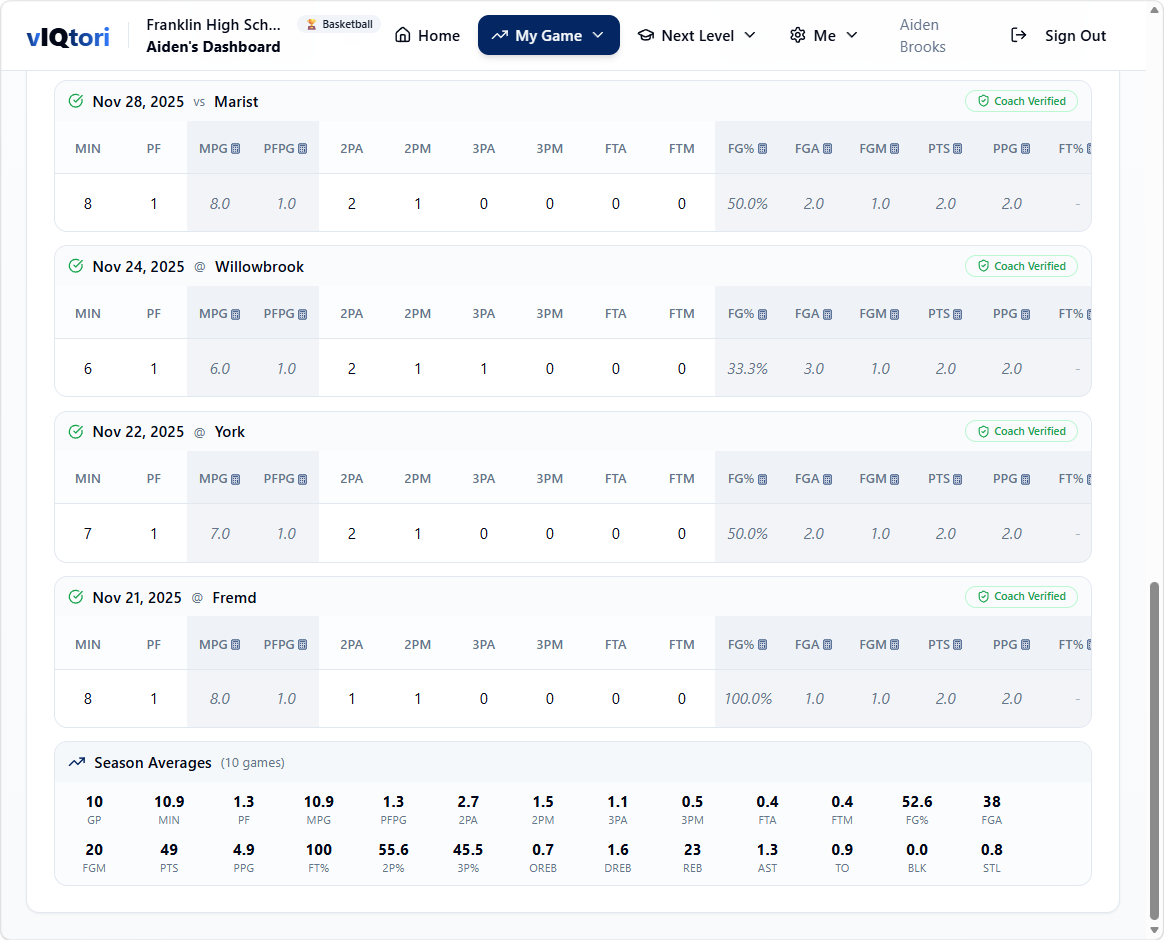The image size is (1164, 940).
Task: Click the Season Averages trend icon
Action: click(76, 763)
